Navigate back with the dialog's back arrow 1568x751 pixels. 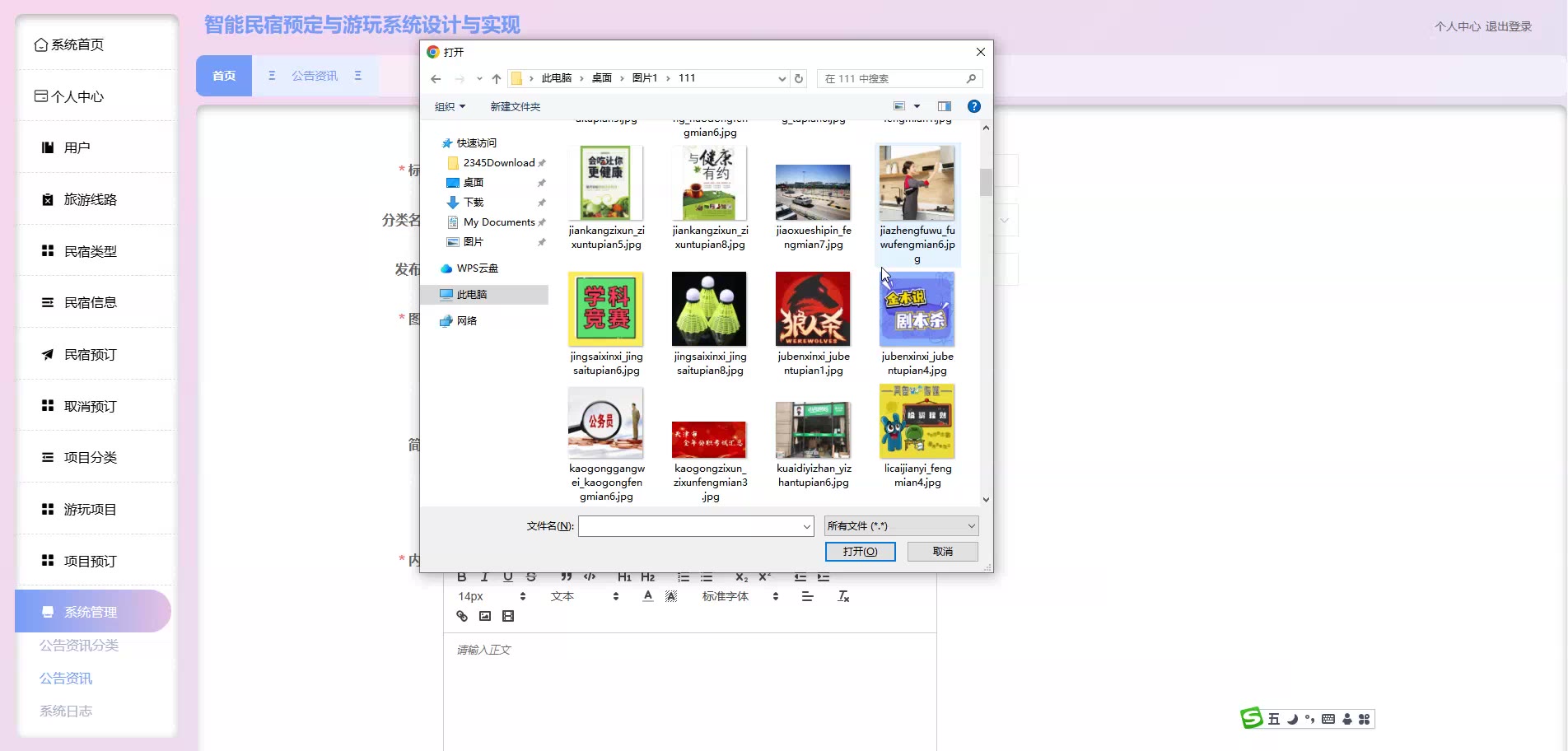[436, 78]
